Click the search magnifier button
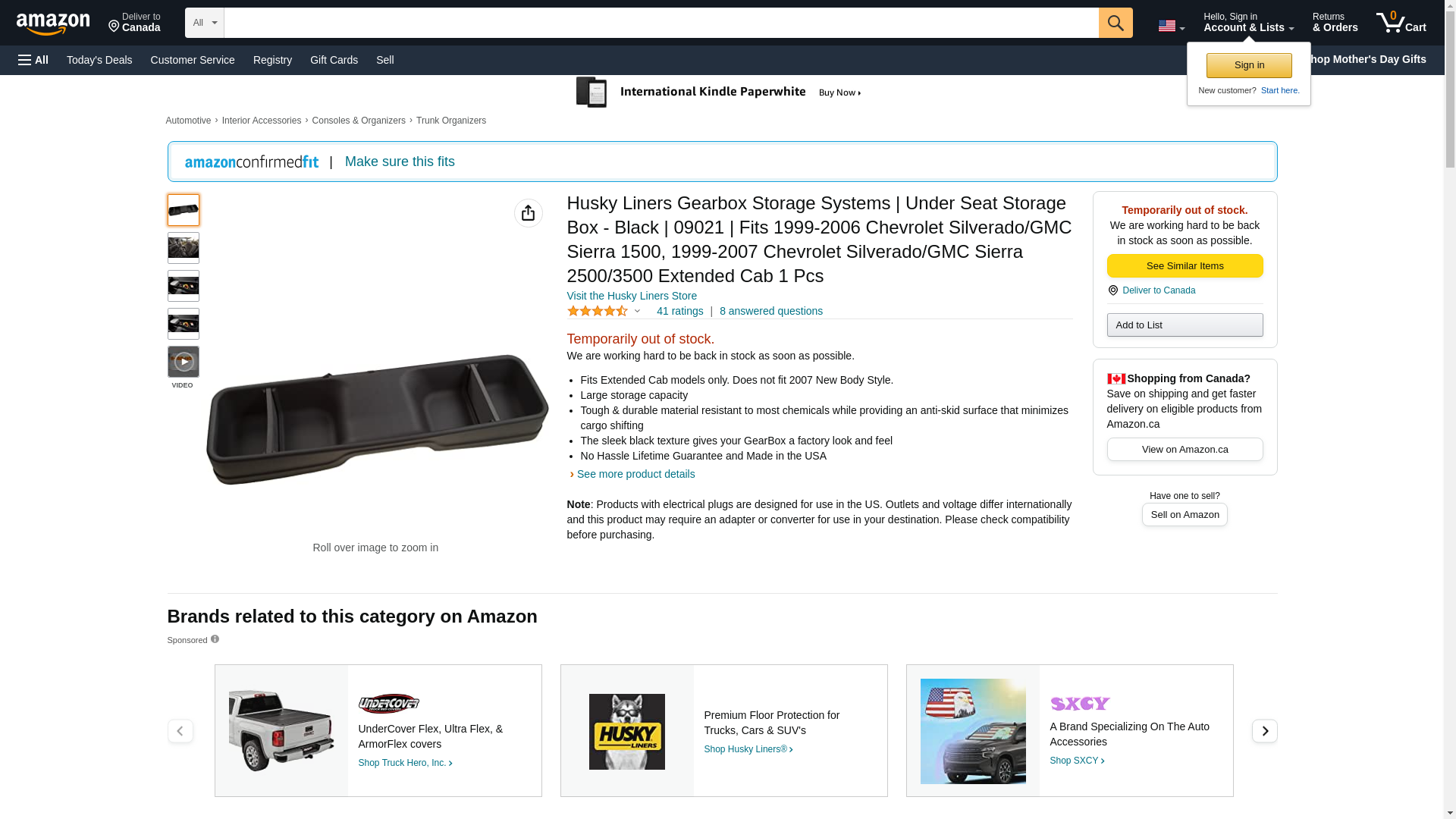 point(1115,23)
